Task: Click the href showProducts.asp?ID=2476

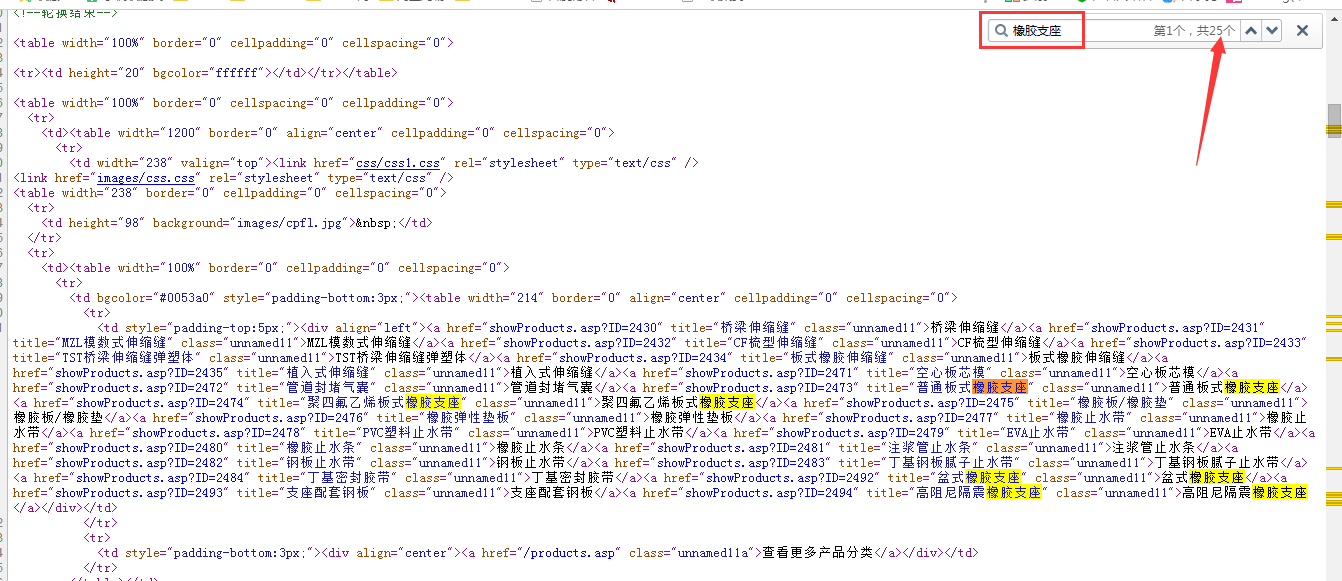Action: click(279, 418)
